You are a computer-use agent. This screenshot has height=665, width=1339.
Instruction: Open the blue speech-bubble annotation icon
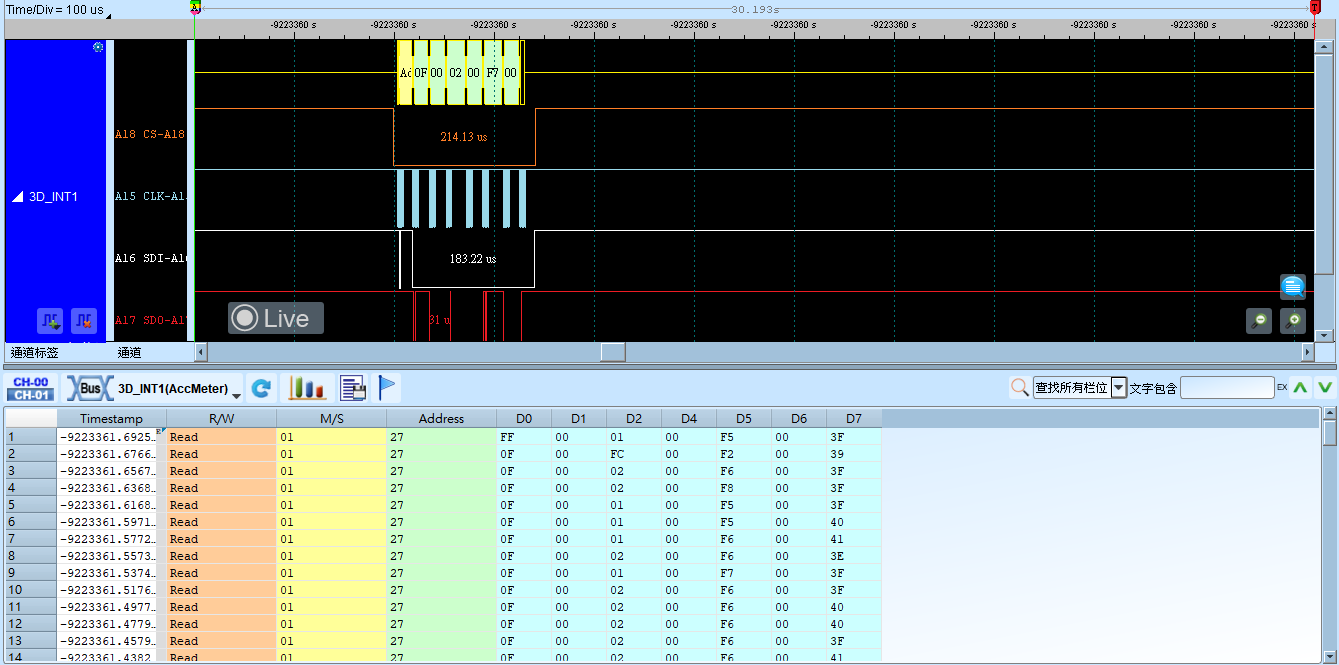pos(1293,287)
